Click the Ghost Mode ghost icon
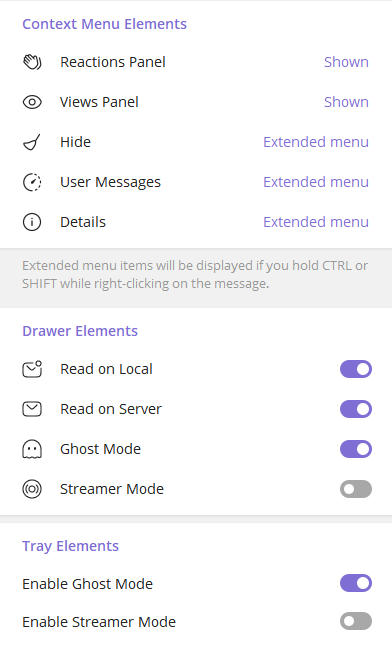The height and width of the screenshot is (646, 392). click(32, 449)
